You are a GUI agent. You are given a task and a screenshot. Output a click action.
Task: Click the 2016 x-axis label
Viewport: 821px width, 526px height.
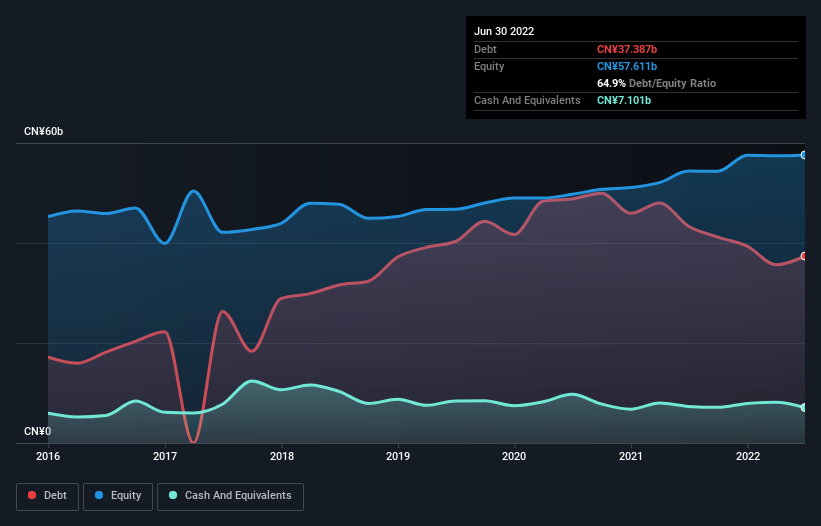click(x=48, y=456)
